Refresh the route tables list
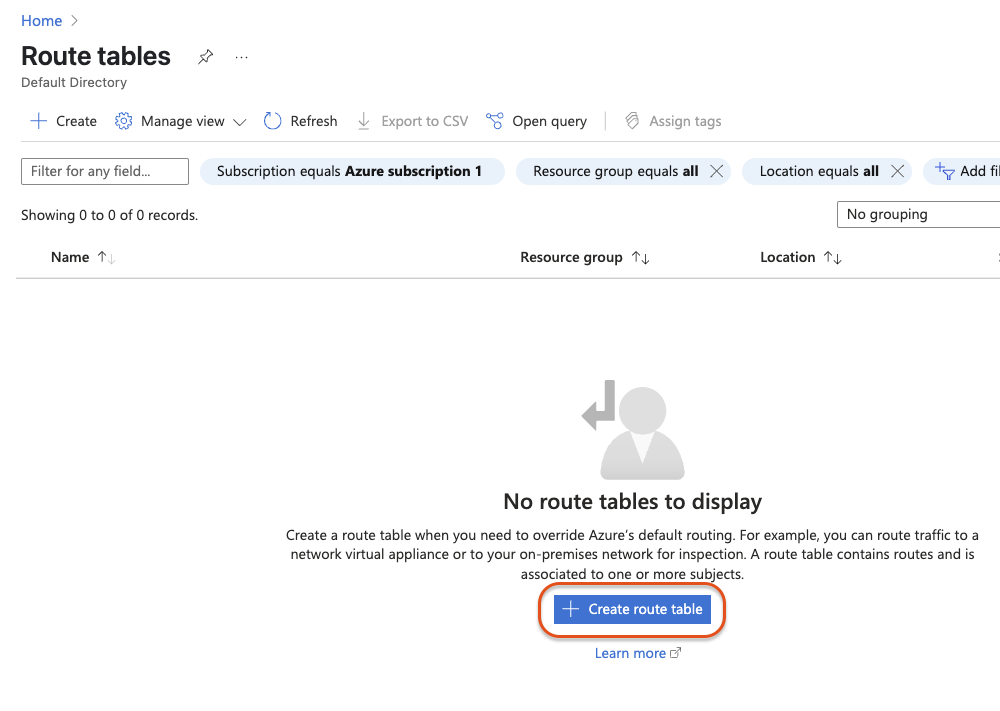Viewport: 1000px width, 711px height. [x=300, y=121]
